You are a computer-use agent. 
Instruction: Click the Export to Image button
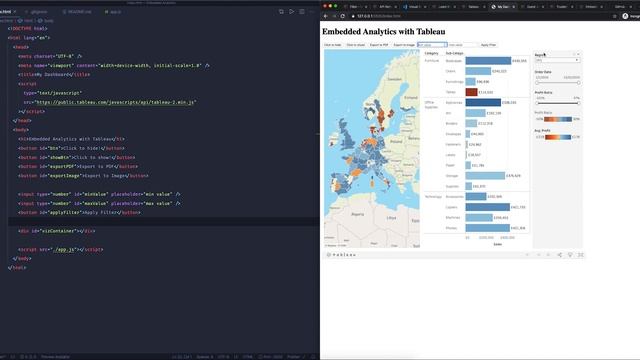click(x=404, y=45)
